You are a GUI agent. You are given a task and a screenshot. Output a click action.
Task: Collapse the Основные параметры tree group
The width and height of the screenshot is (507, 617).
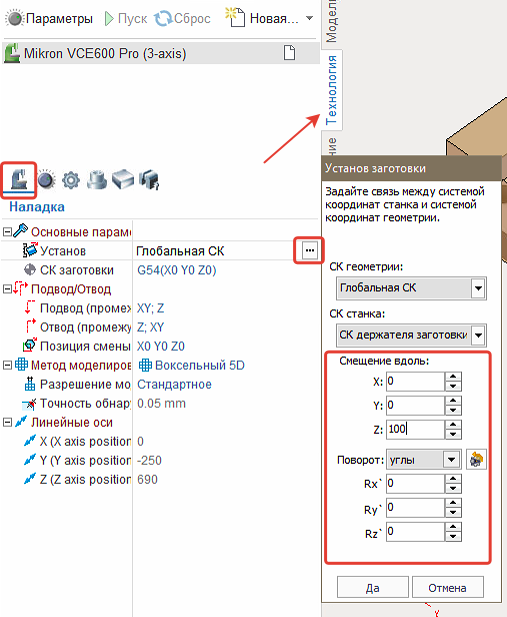point(7,231)
